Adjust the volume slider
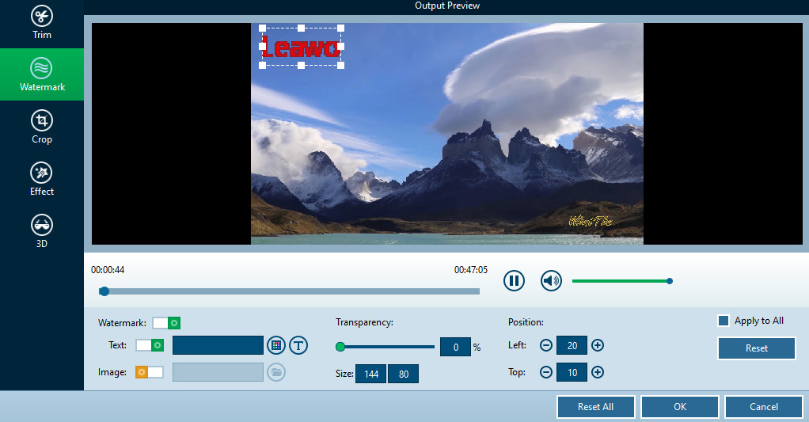 pyautogui.click(x=622, y=281)
